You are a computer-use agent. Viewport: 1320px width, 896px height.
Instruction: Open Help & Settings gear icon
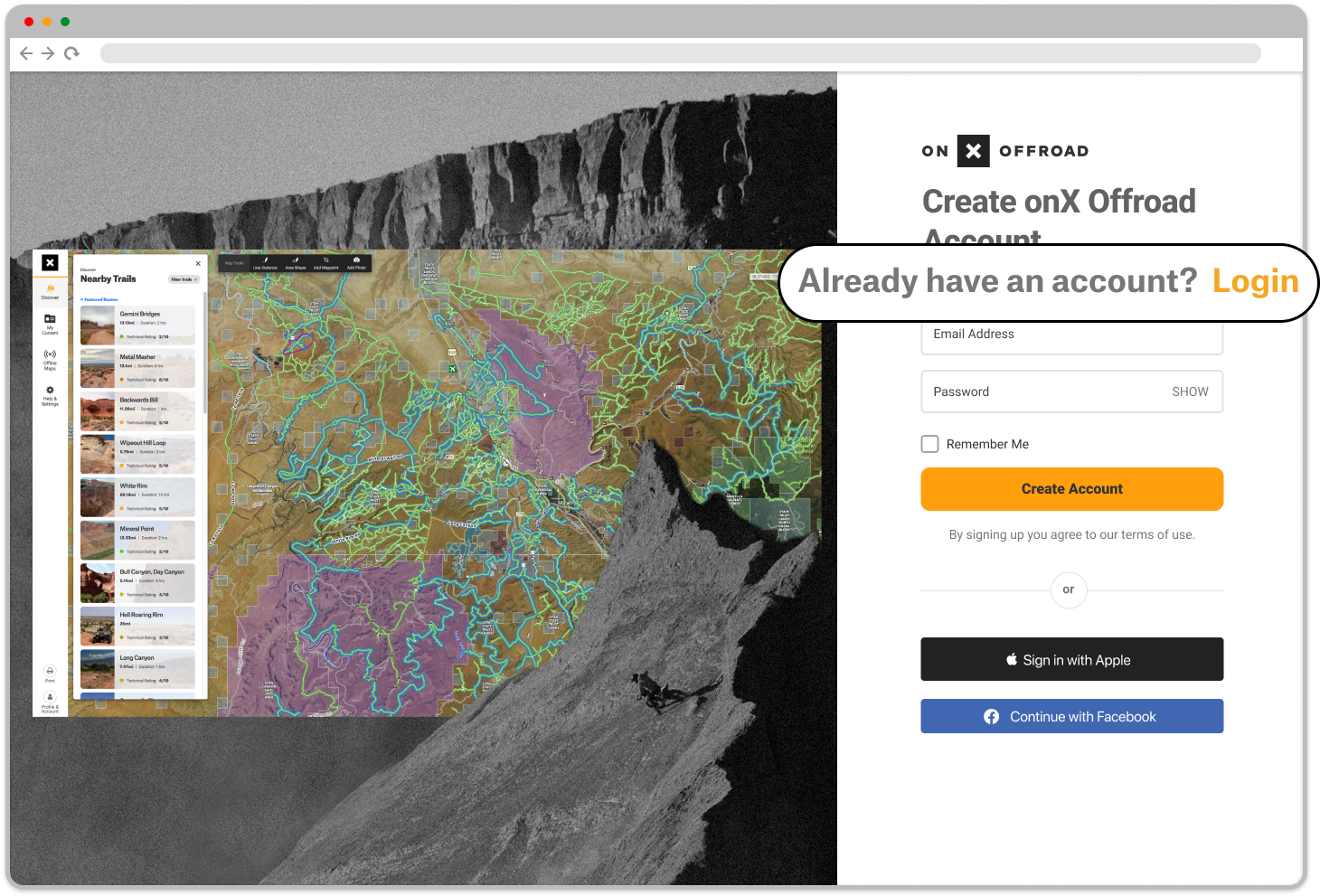click(x=50, y=393)
